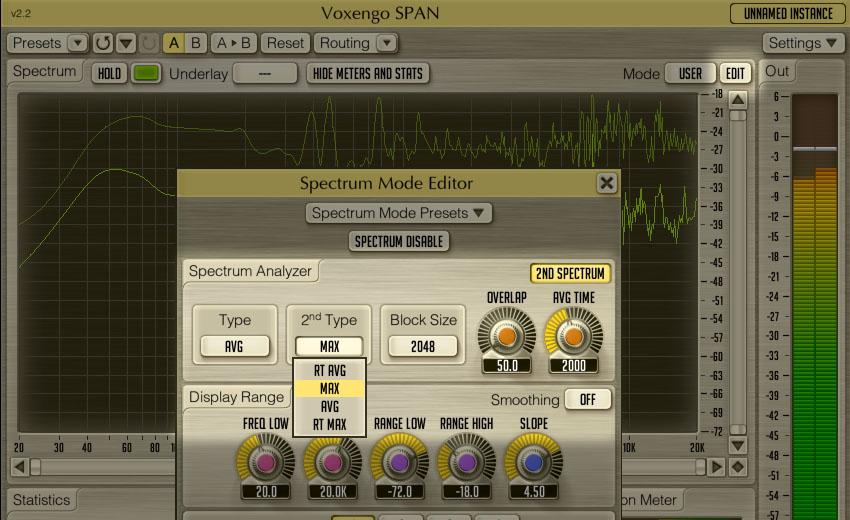The width and height of the screenshot is (850, 520).
Task: Click the RANGE LOW value -72.0
Action: 400,492
